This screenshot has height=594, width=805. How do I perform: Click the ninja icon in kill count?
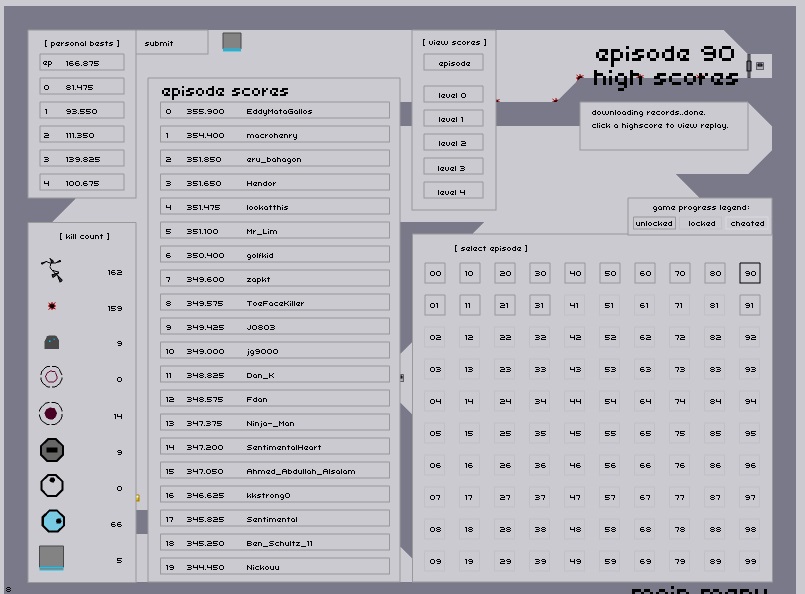52,269
